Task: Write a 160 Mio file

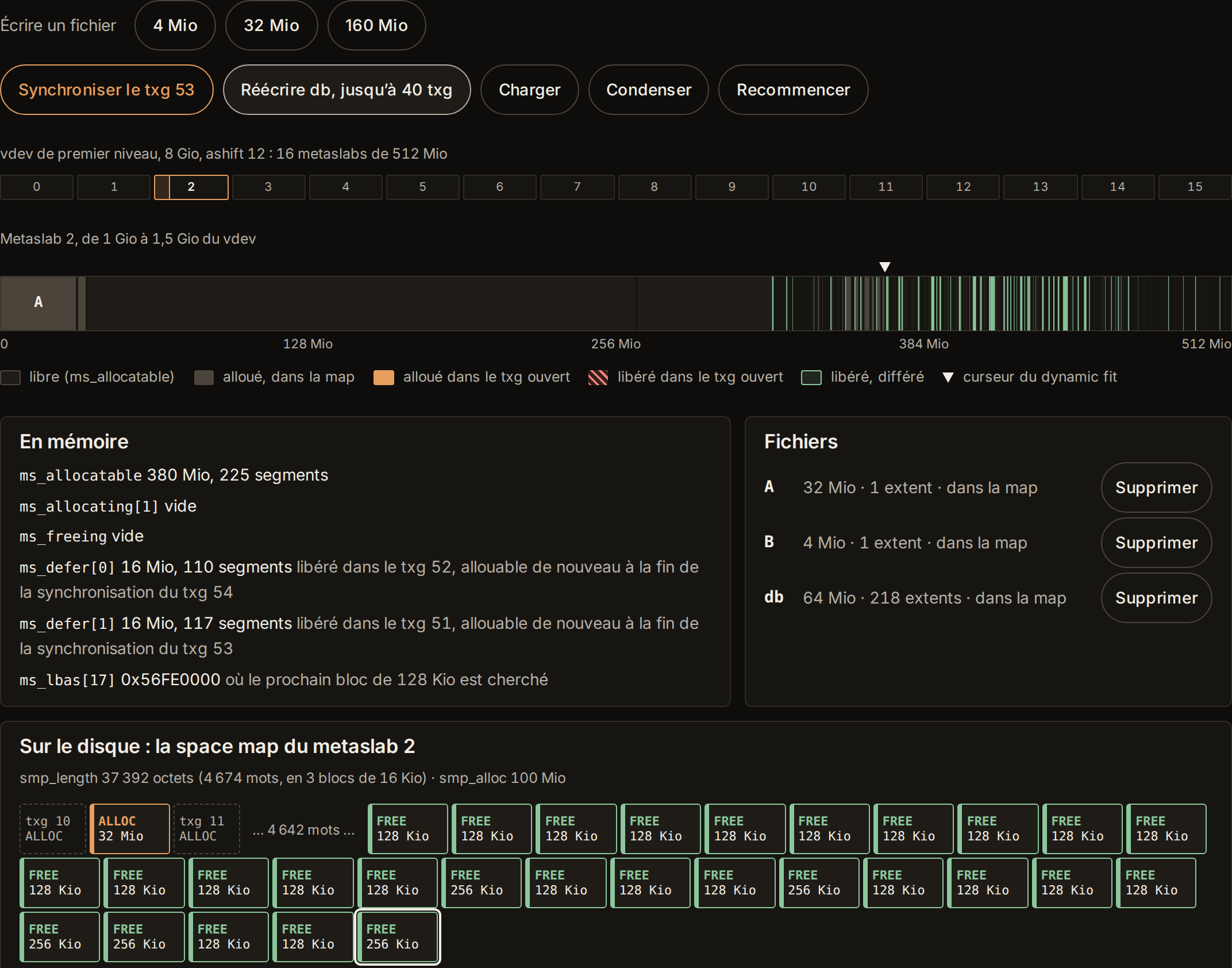Action: (376, 25)
